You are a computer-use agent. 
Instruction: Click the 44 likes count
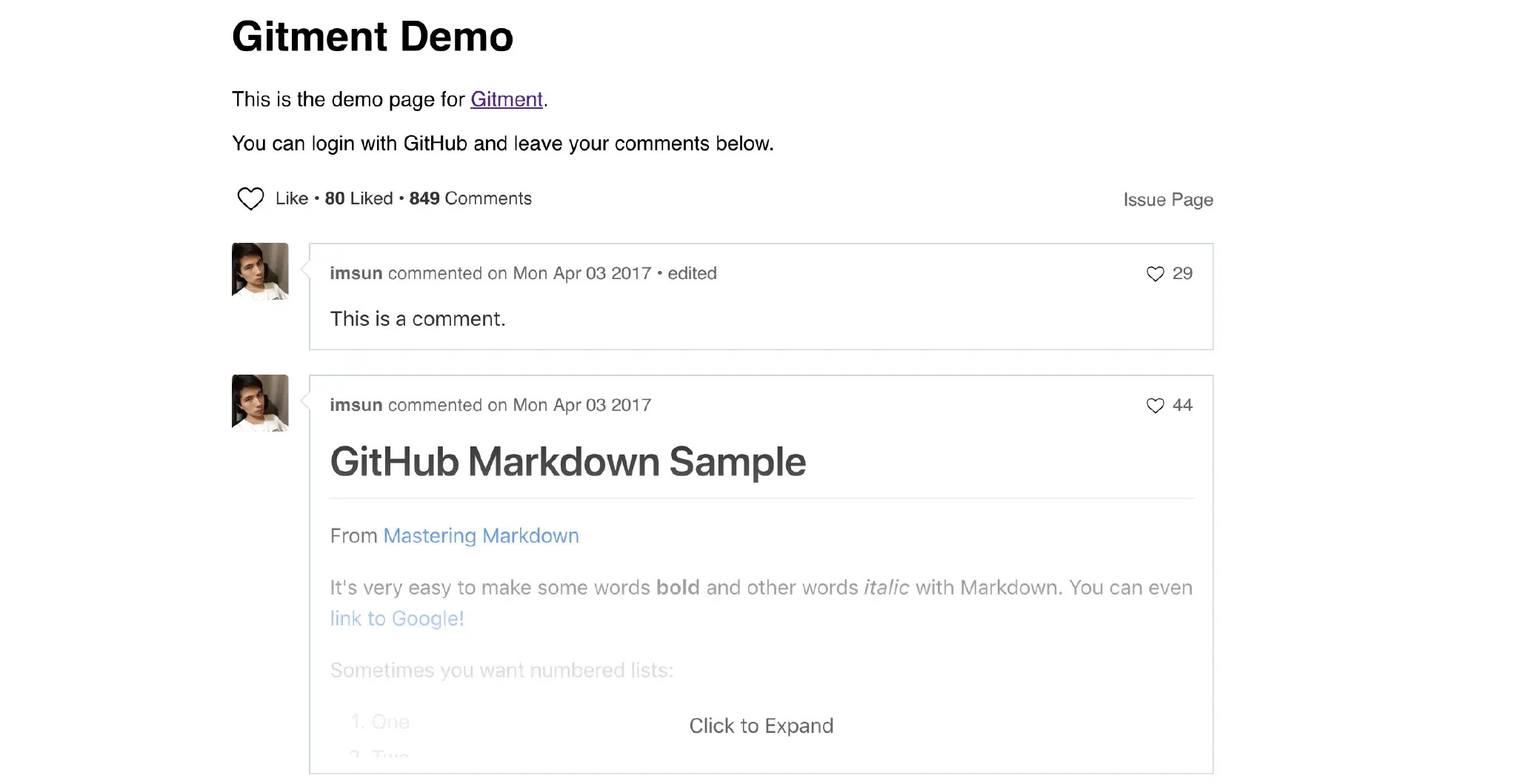(1182, 405)
